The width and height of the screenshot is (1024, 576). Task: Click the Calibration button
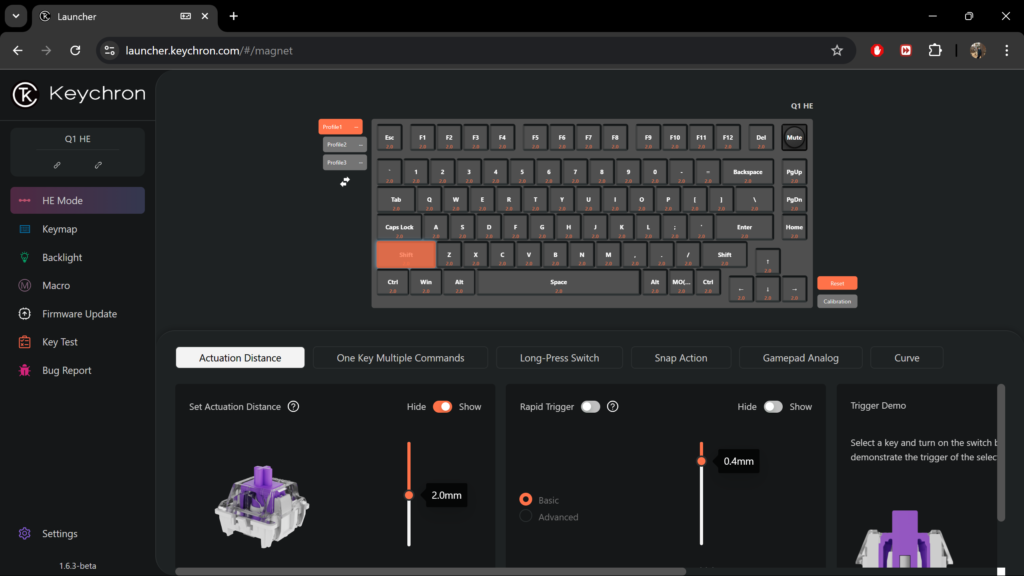(x=837, y=301)
